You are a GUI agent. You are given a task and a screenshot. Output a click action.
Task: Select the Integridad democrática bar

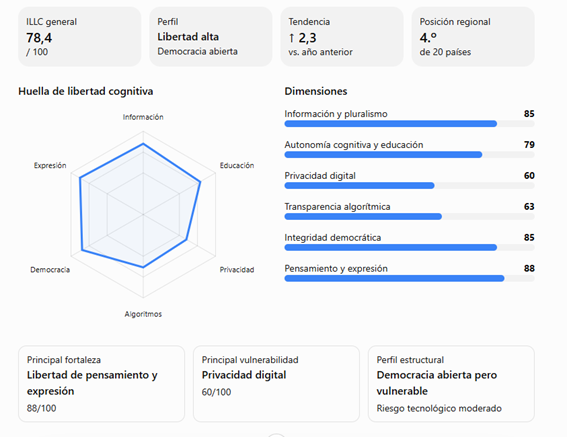pyautogui.click(x=409, y=247)
